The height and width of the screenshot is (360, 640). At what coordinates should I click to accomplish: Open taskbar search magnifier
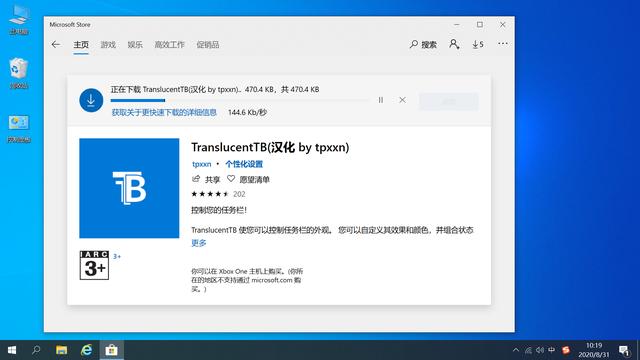(x=36, y=350)
